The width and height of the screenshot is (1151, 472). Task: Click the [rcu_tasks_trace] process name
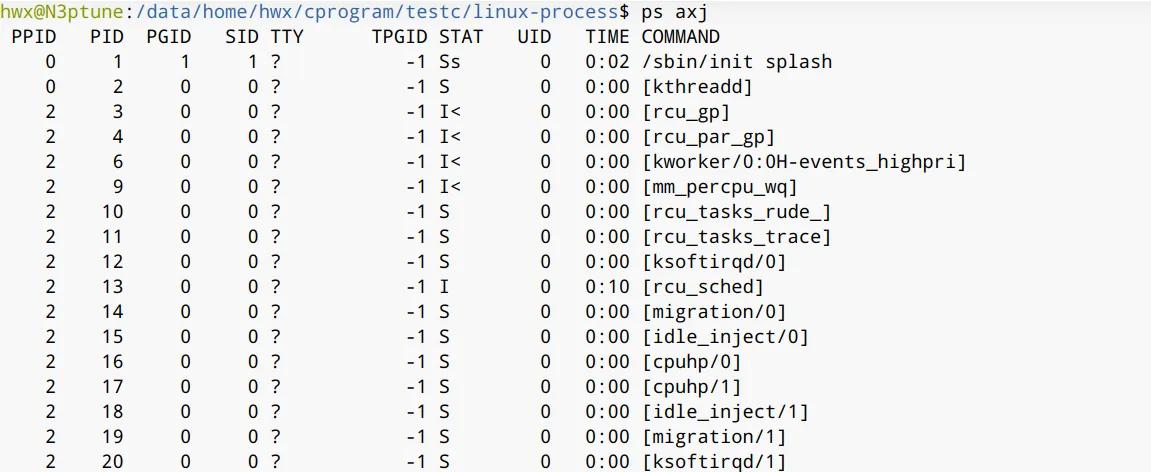[x=736, y=237]
